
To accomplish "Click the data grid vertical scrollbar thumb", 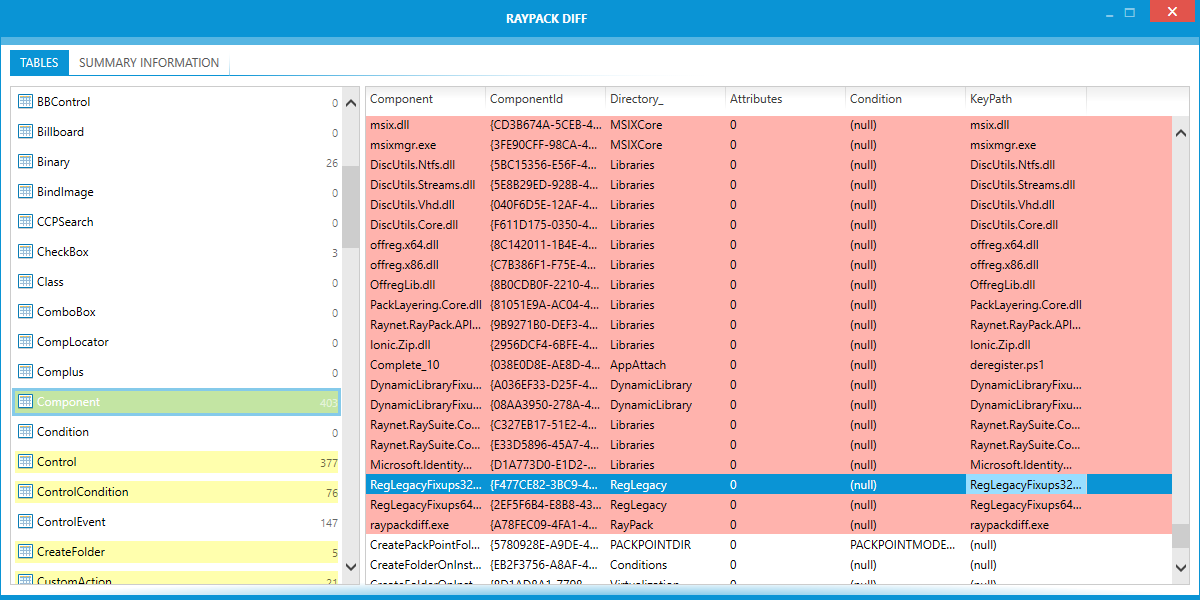I will point(1181,536).
